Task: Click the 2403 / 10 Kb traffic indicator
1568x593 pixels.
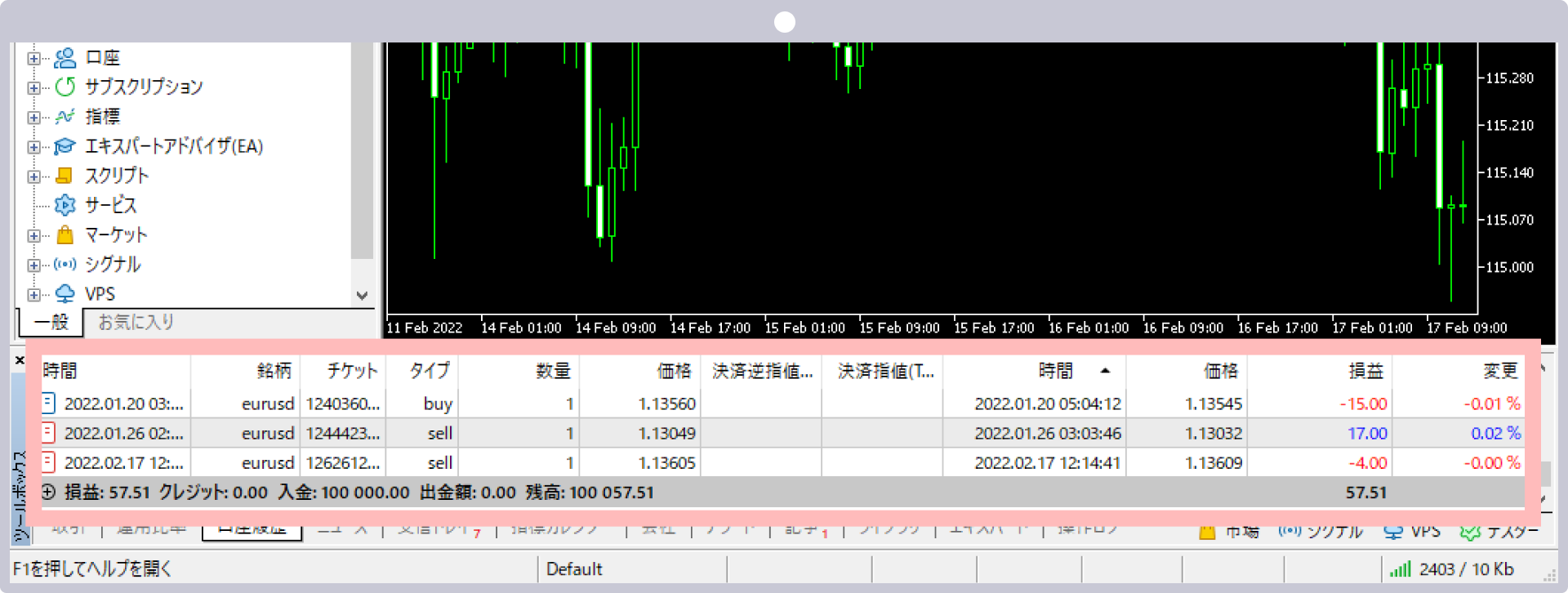Action: point(1466,568)
